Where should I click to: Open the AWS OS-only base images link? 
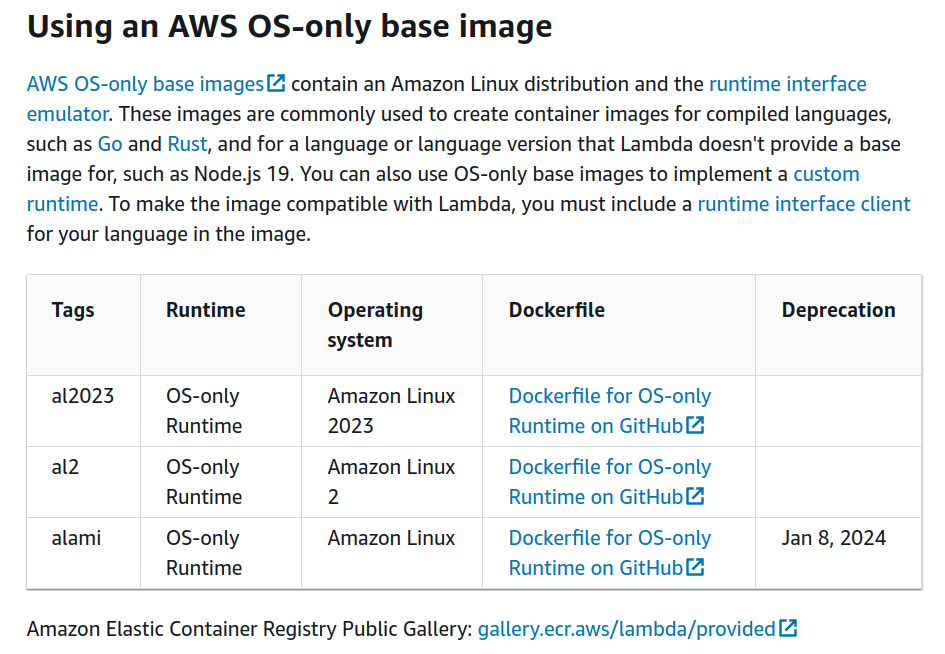click(x=145, y=84)
